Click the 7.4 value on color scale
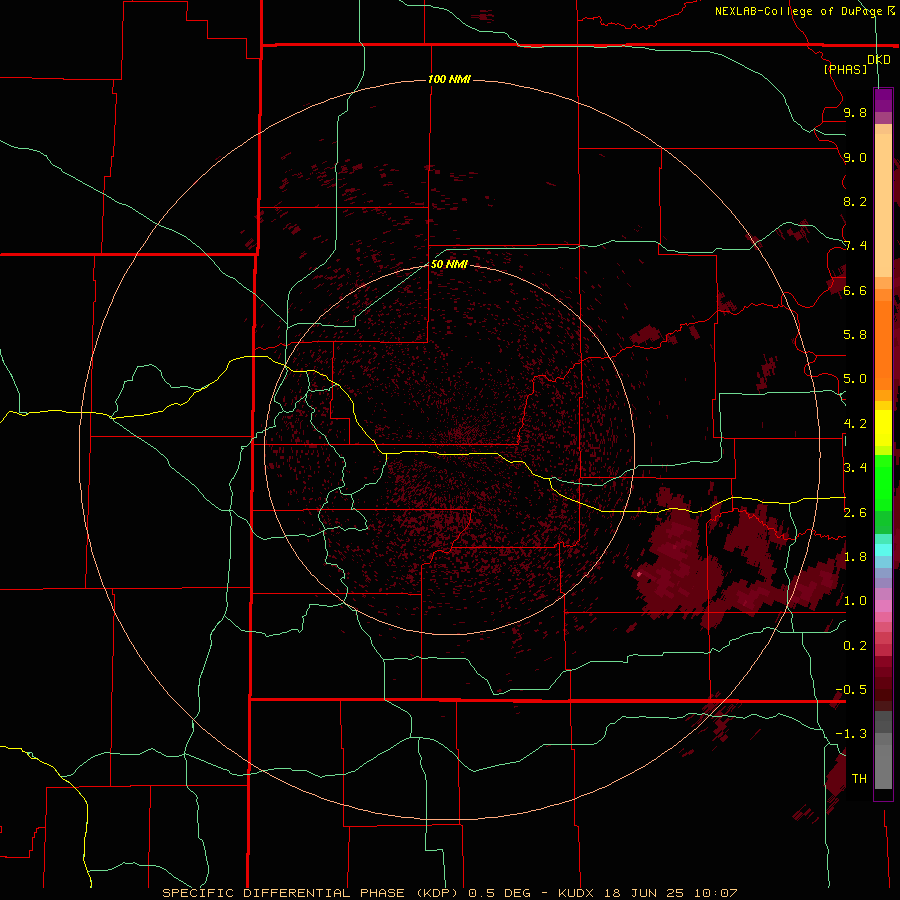Screen dimensions: 900x900 click(855, 246)
